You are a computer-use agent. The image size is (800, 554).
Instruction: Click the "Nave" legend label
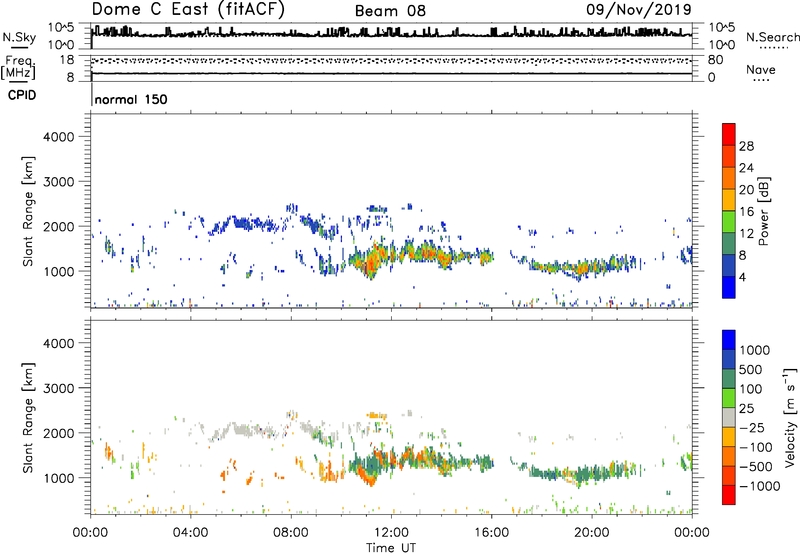tap(761, 69)
